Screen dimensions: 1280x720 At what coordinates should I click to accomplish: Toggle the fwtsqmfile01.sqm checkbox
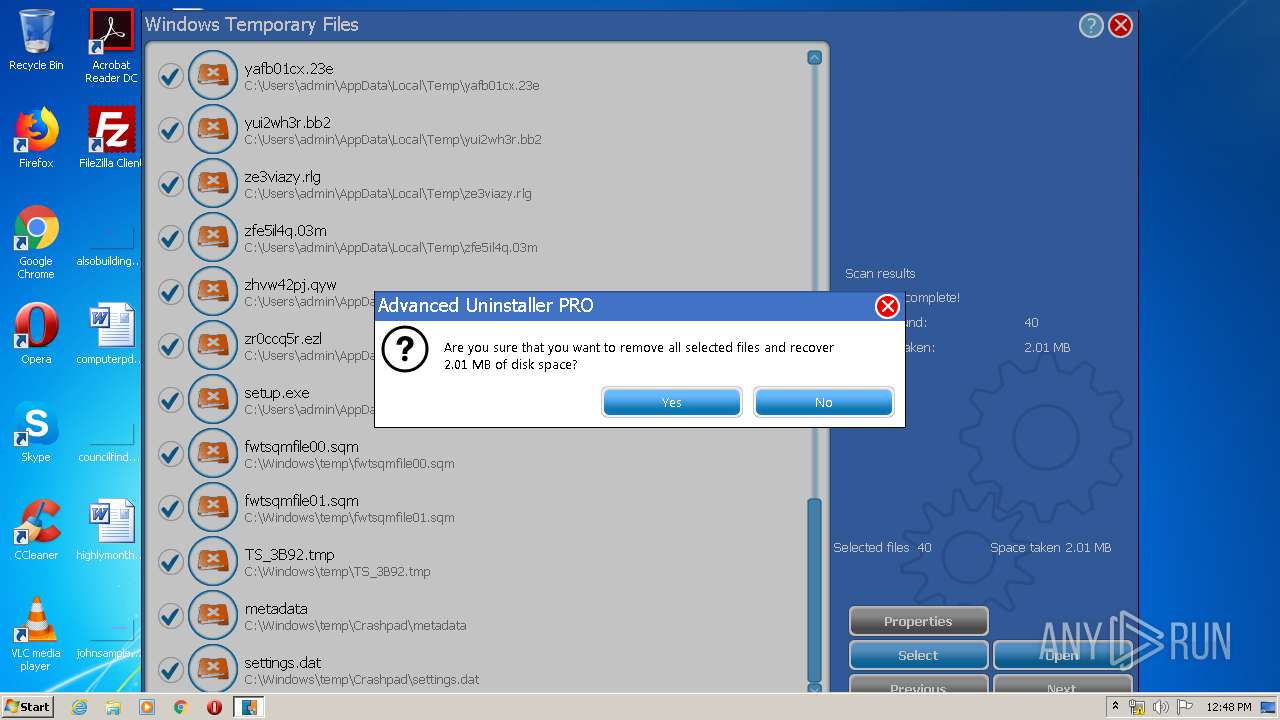[171, 508]
